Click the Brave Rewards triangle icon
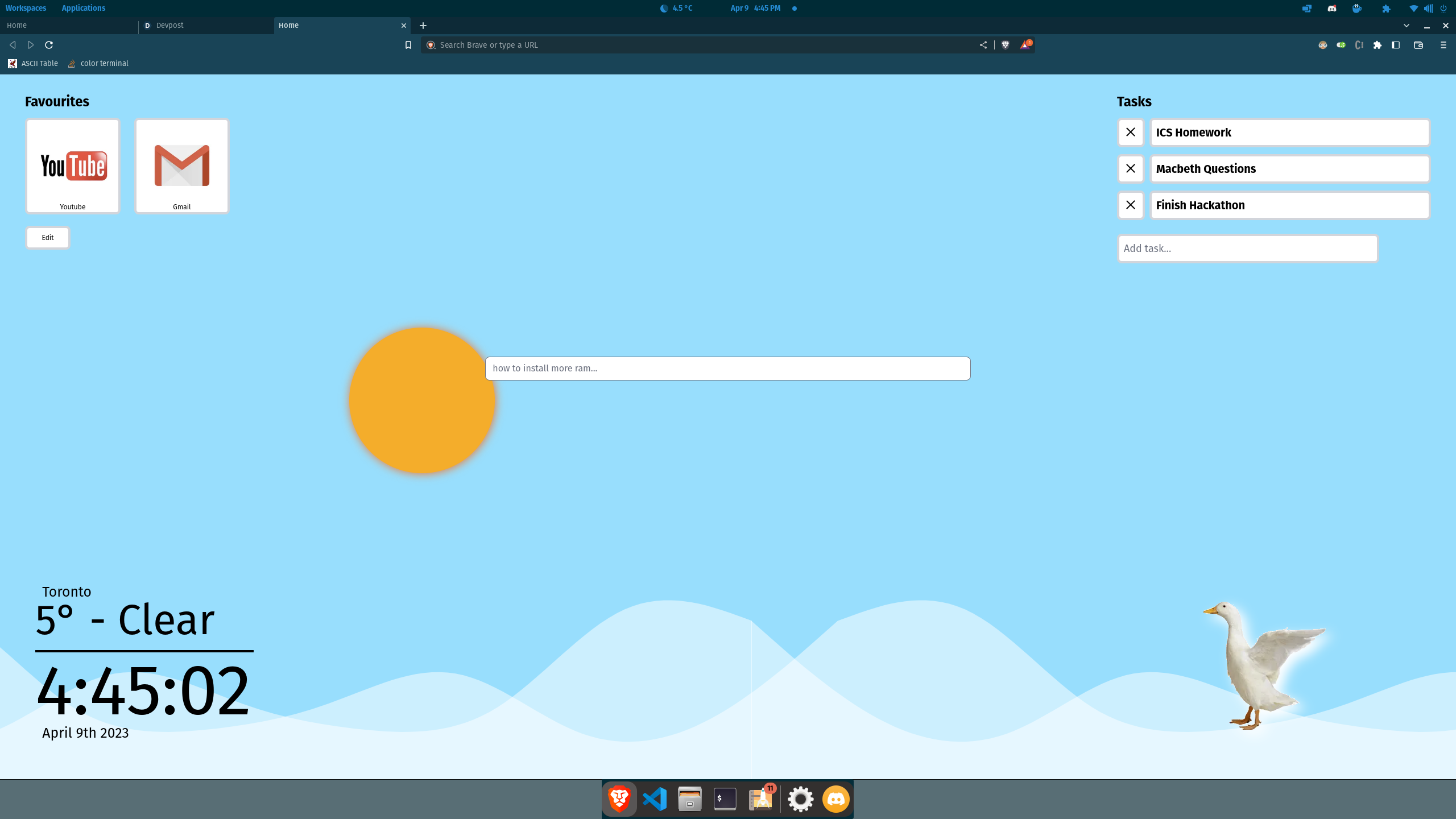1456x819 pixels. pyautogui.click(x=1025, y=45)
